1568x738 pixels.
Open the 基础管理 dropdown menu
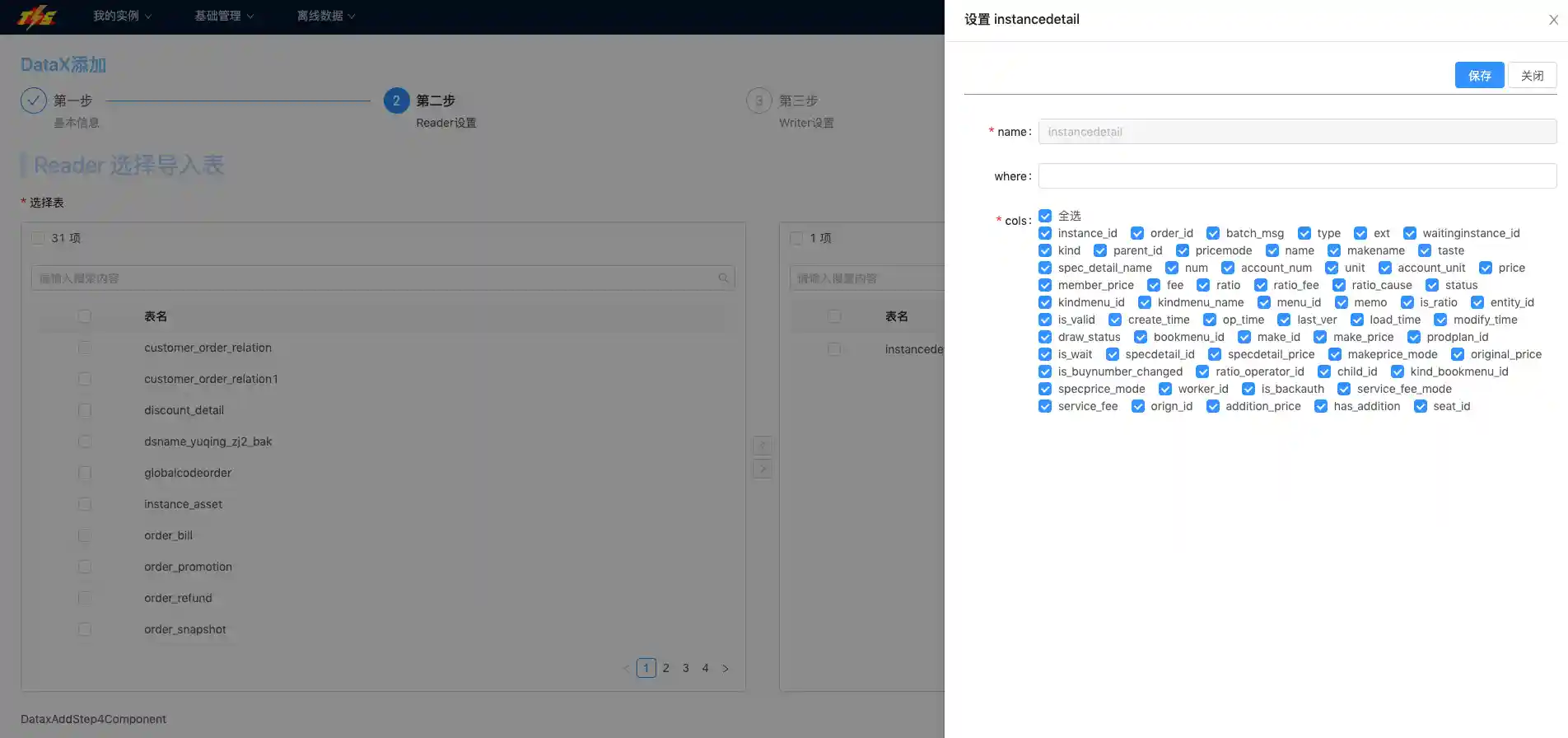coord(224,16)
